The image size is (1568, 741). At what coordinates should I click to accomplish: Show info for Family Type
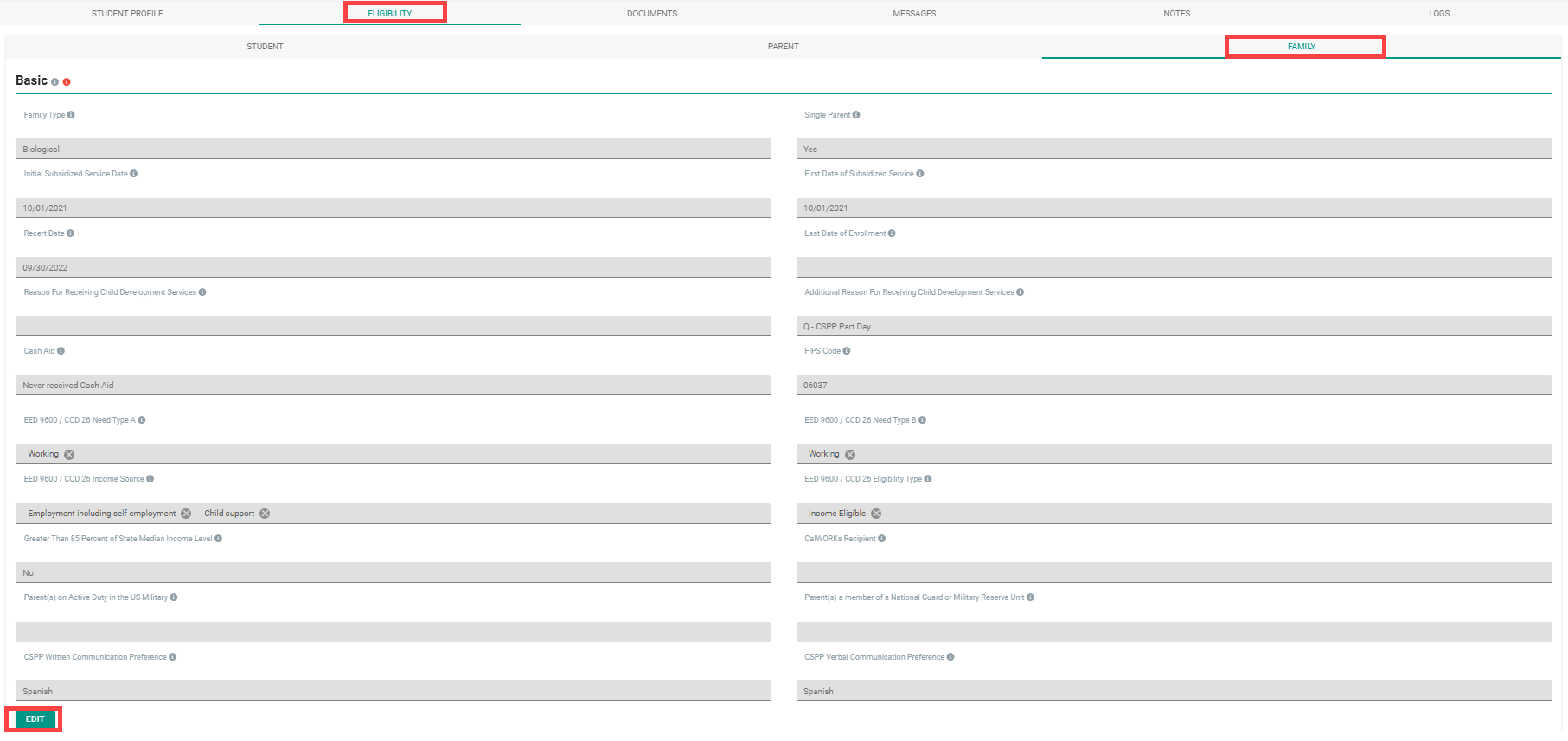(x=71, y=115)
